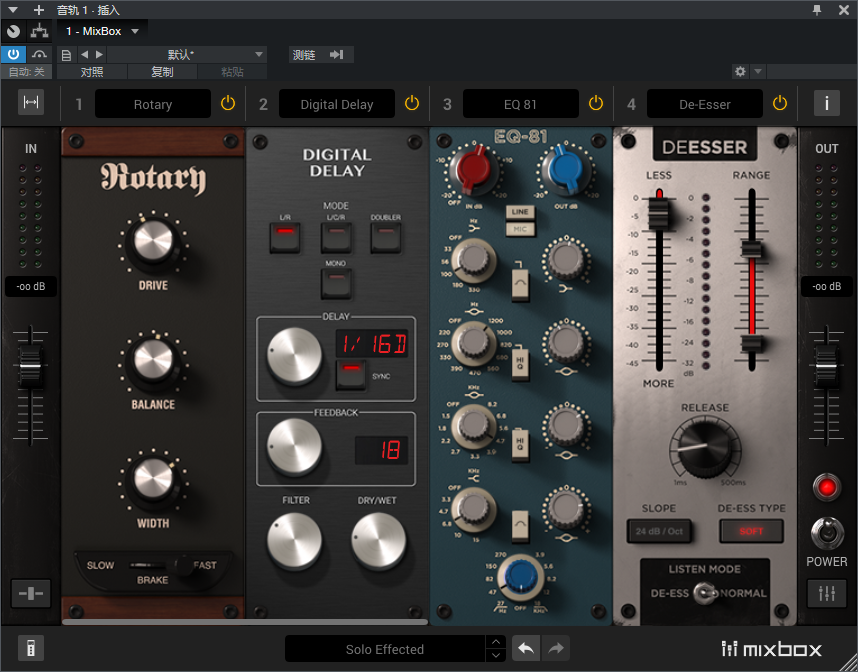The height and width of the screenshot is (672, 858).
Task: Click the De-Esser RELEASE knob
Action: [x=705, y=447]
